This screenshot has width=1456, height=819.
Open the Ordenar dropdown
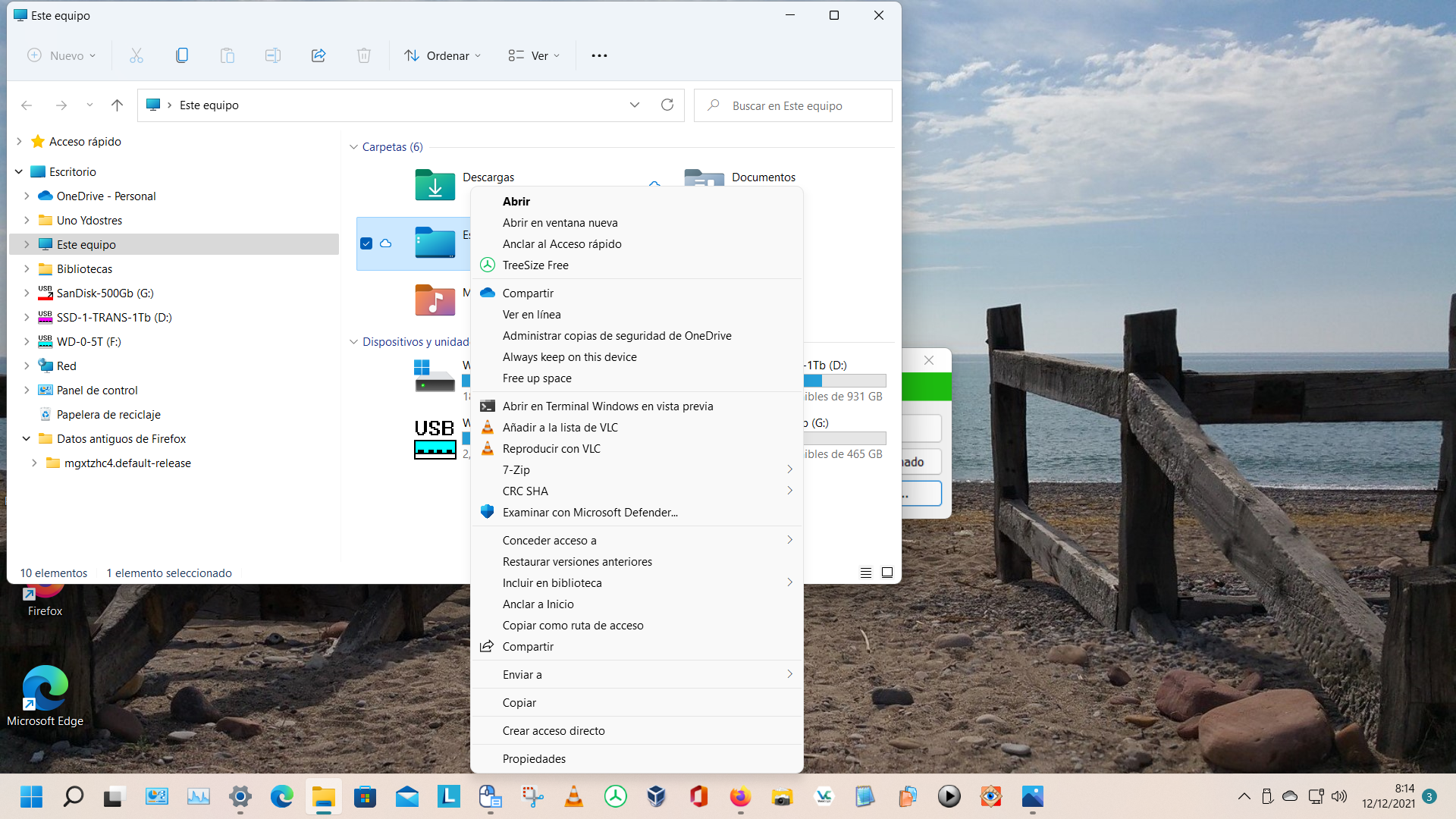tap(443, 55)
